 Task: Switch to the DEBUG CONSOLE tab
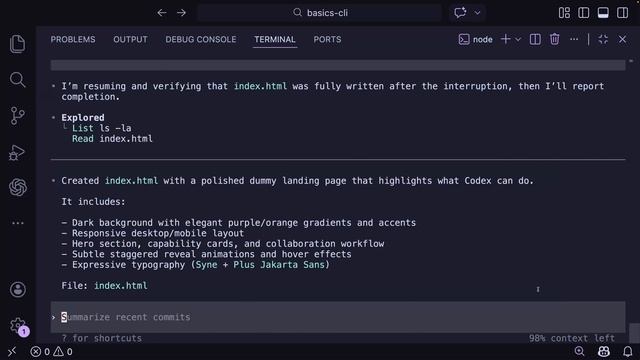(201, 40)
